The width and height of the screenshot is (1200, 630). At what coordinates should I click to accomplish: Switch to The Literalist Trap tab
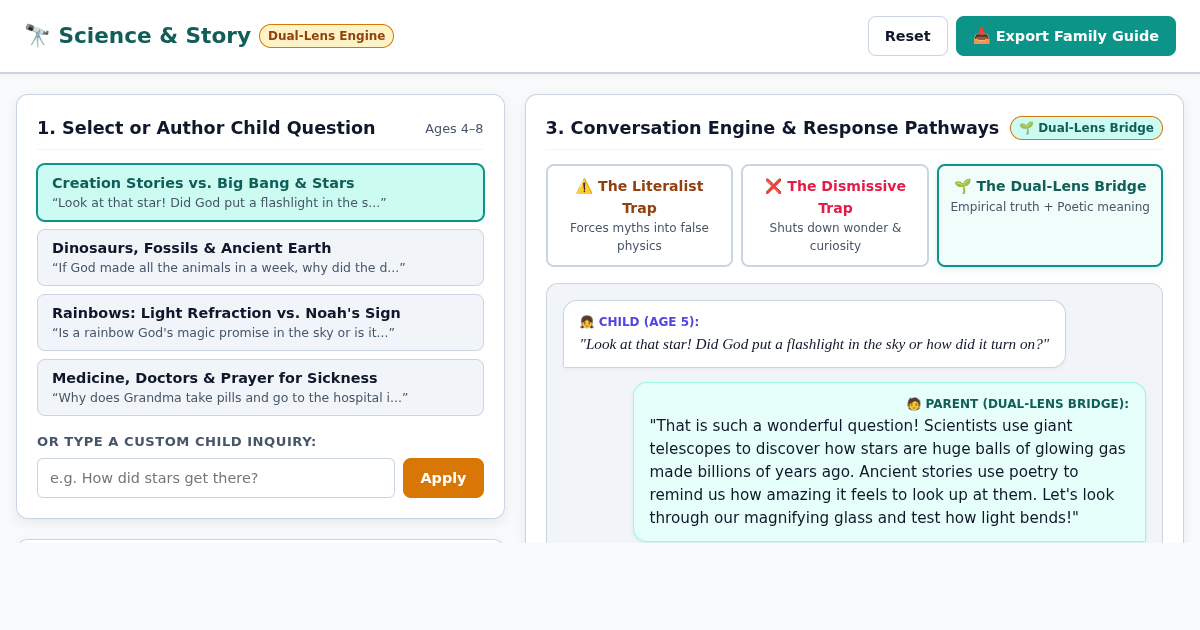pos(639,215)
